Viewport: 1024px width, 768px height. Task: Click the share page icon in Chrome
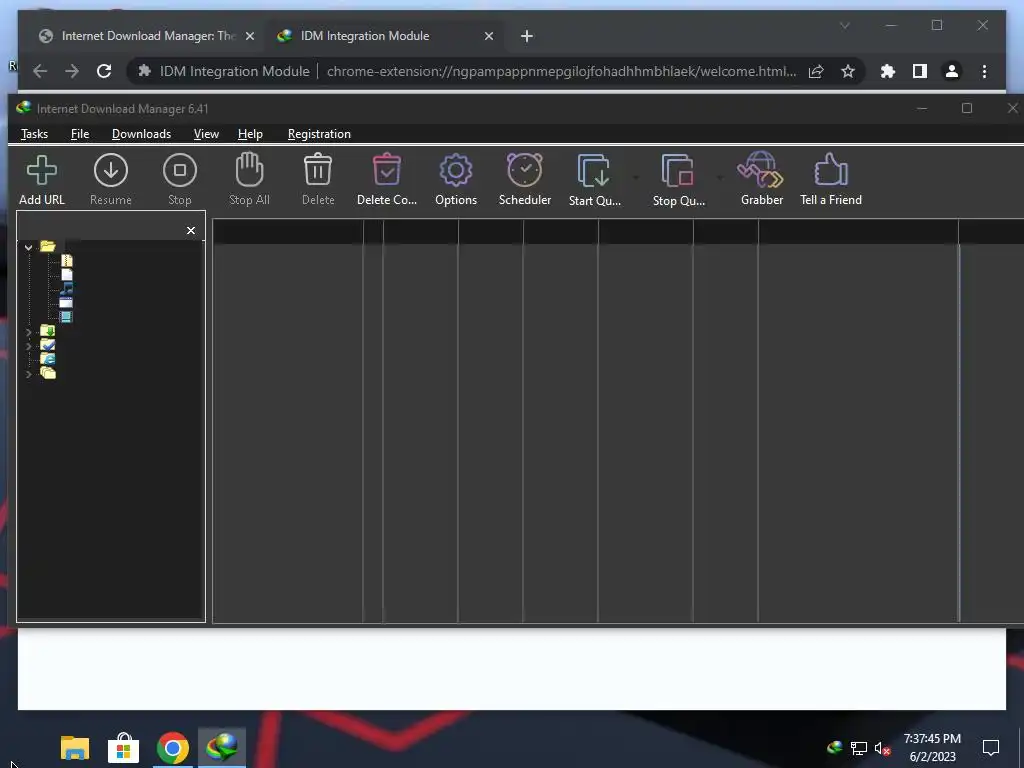tap(816, 71)
